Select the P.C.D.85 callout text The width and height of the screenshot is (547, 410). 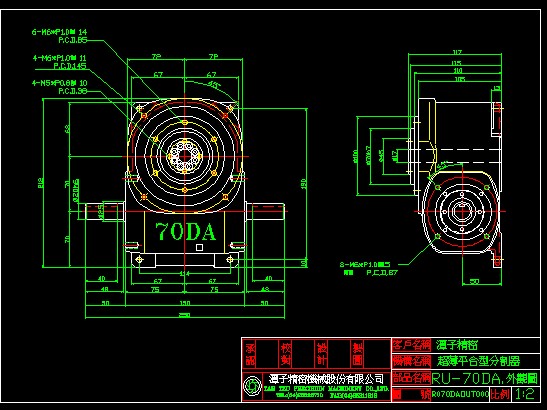73,40
